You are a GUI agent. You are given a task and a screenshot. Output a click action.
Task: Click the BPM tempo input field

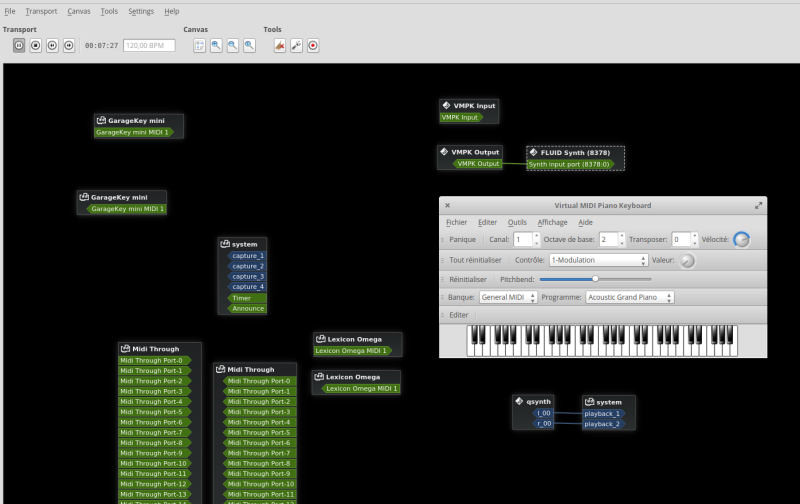[x=149, y=45]
